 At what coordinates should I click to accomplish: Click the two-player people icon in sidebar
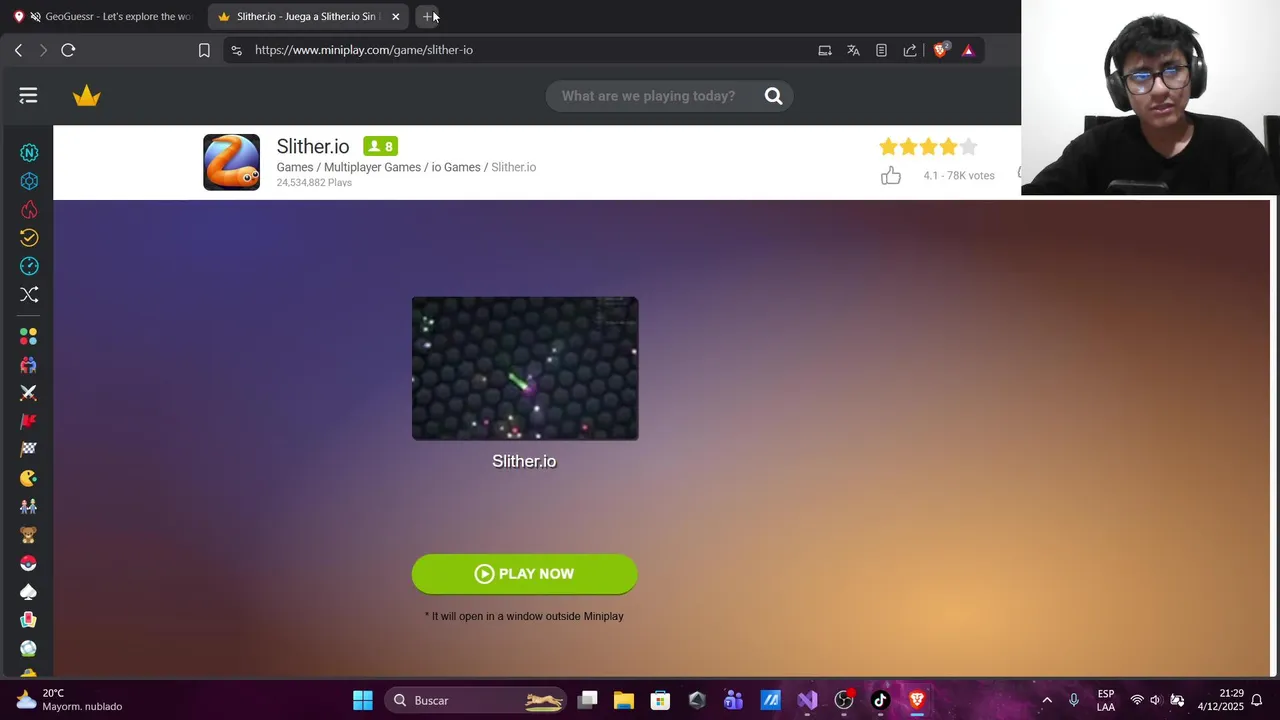(28, 365)
